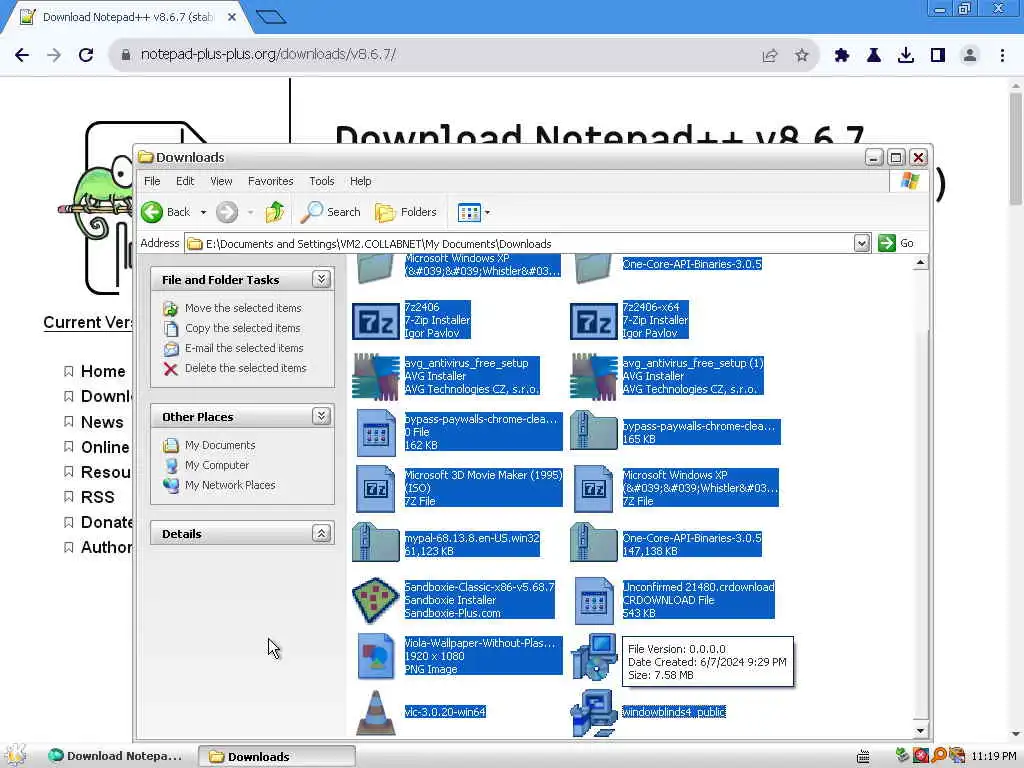The image size is (1024, 768).
Task: Open Chrome extensions puzzle icon
Action: 841,56
